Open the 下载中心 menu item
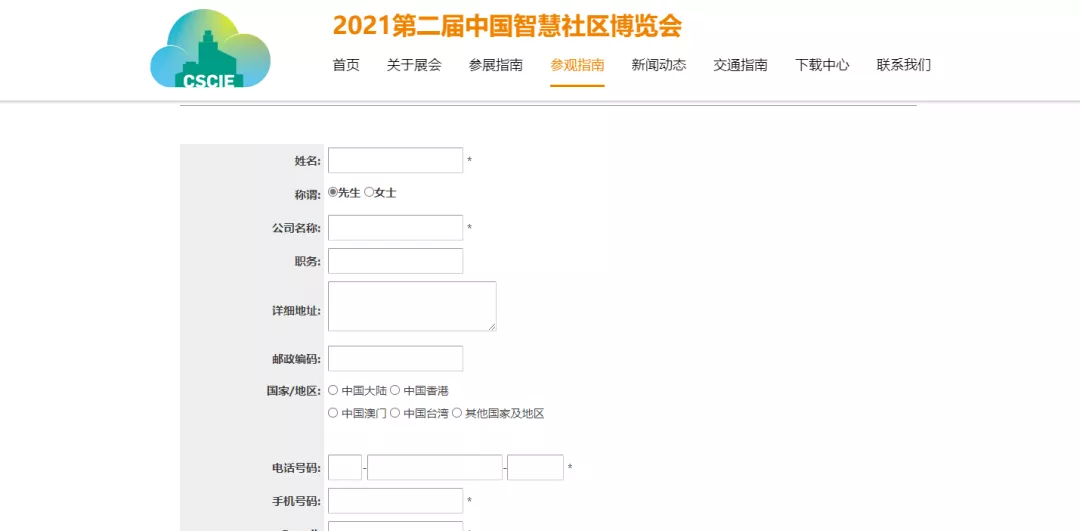 pos(822,65)
